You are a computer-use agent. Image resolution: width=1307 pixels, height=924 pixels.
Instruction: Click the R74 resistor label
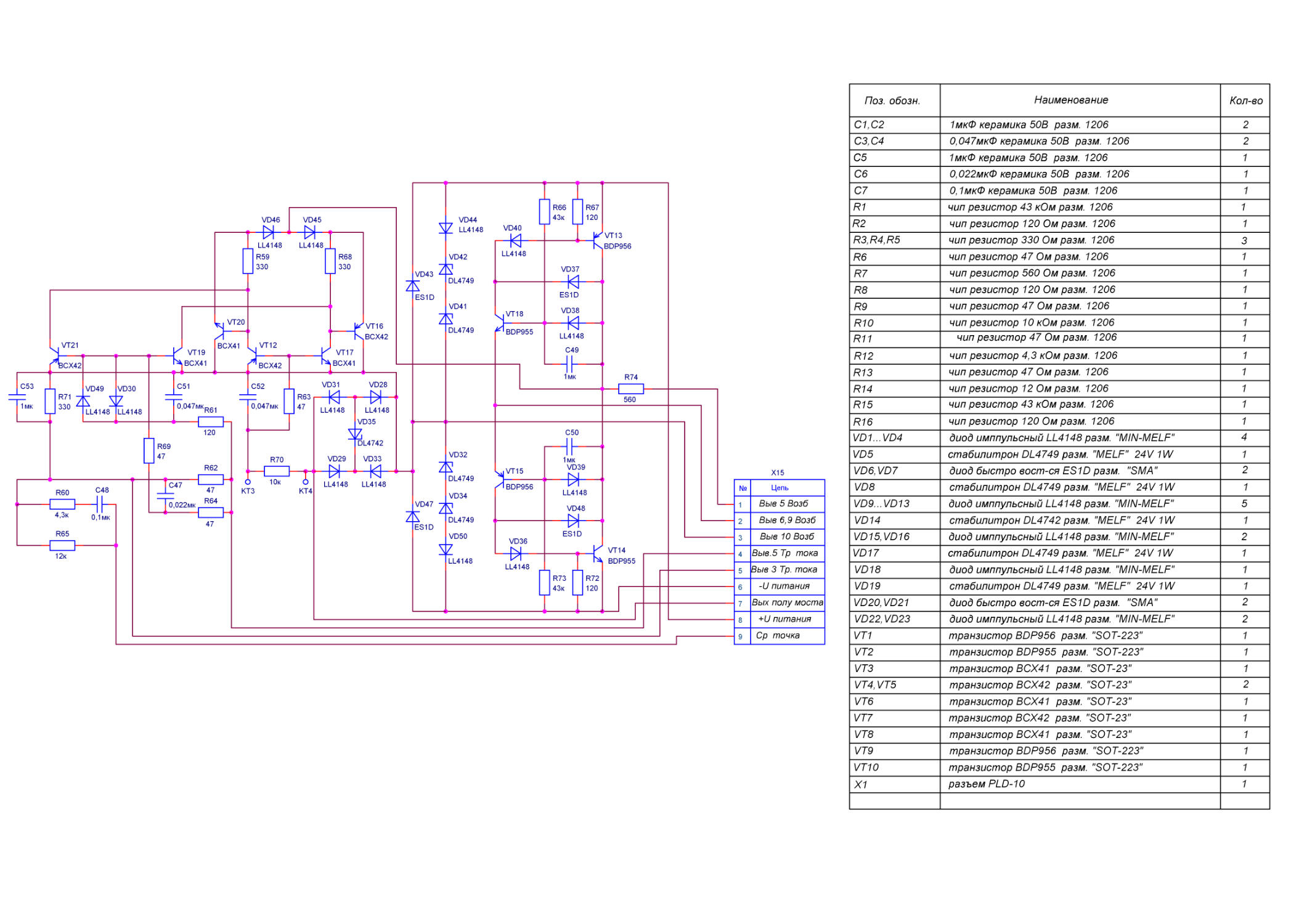click(631, 377)
